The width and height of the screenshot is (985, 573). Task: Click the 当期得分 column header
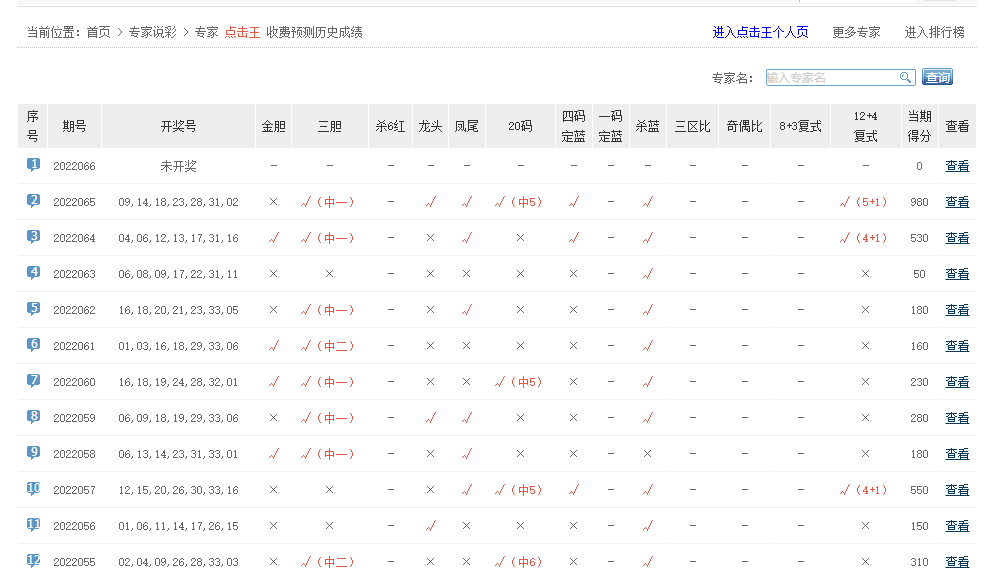coord(919,126)
